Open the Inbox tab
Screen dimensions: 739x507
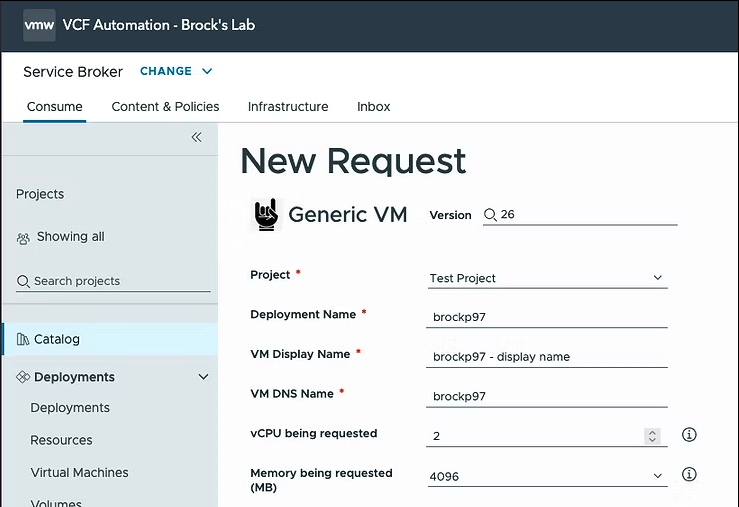pyautogui.click(x=374, y=107)
